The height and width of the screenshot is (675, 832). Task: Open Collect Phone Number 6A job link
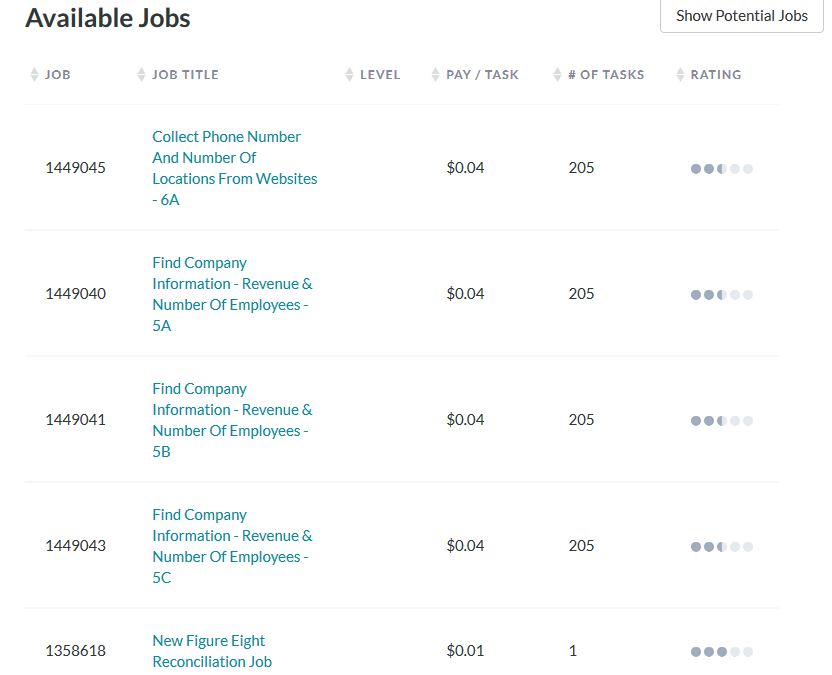(234, 168)
